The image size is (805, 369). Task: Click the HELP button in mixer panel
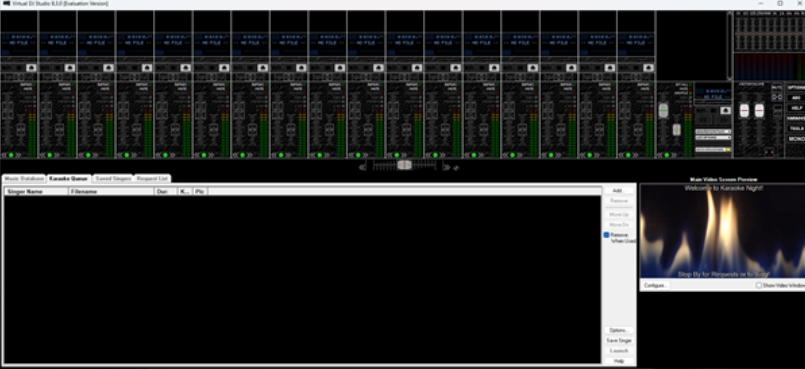click(796, 108)
